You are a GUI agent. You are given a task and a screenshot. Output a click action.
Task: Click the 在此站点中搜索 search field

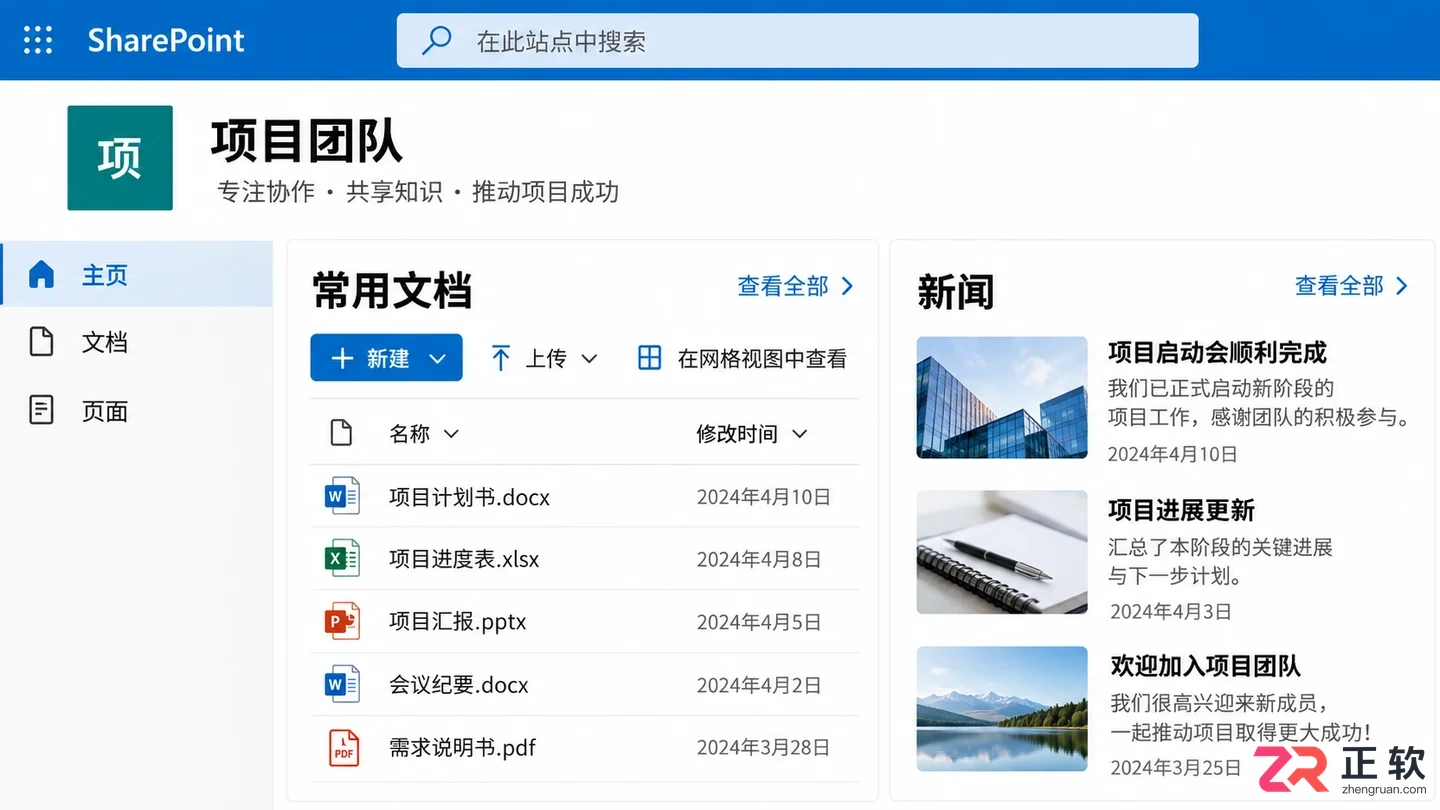[x=797, y=41]
